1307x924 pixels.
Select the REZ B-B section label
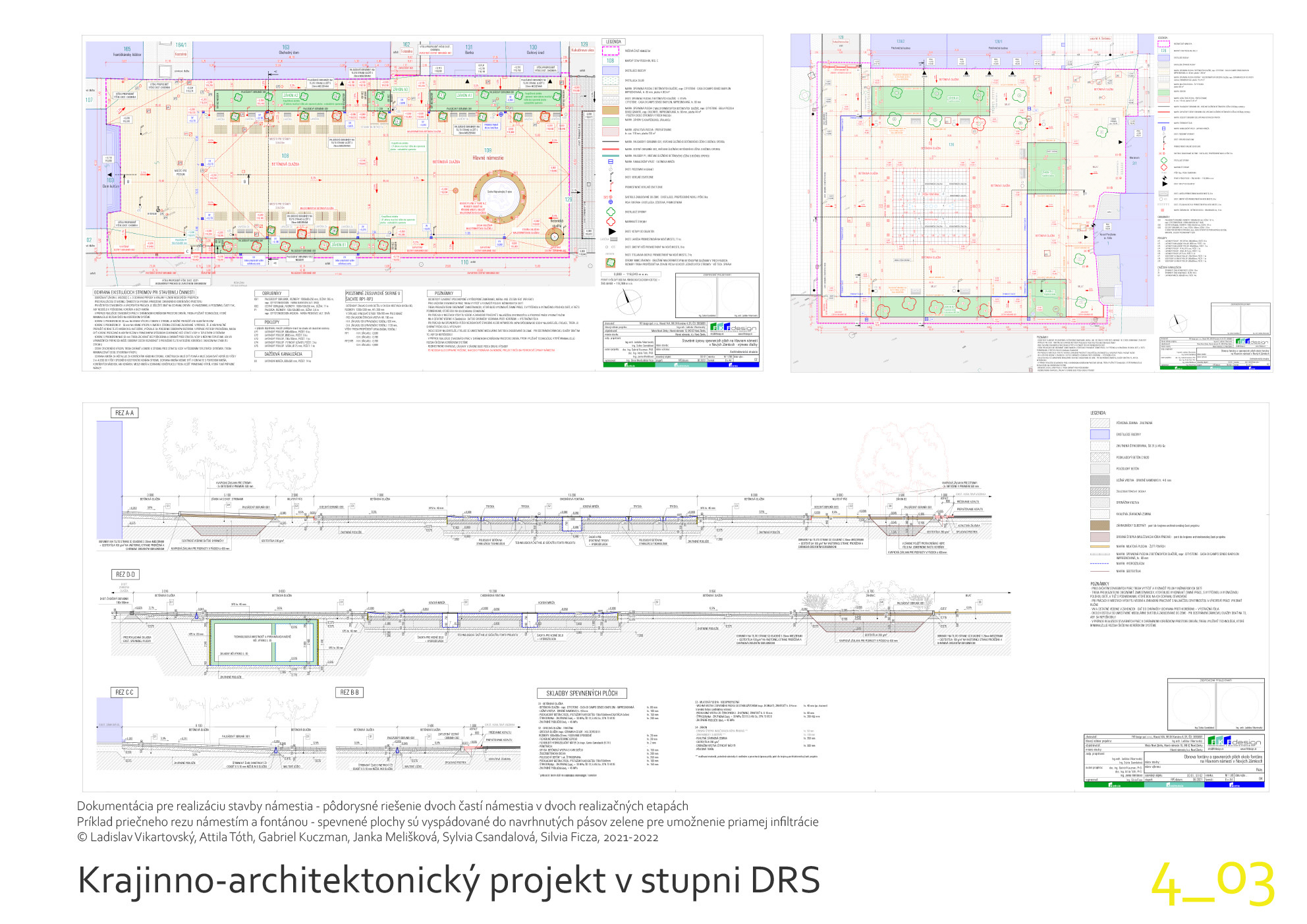tap(348, 692)
